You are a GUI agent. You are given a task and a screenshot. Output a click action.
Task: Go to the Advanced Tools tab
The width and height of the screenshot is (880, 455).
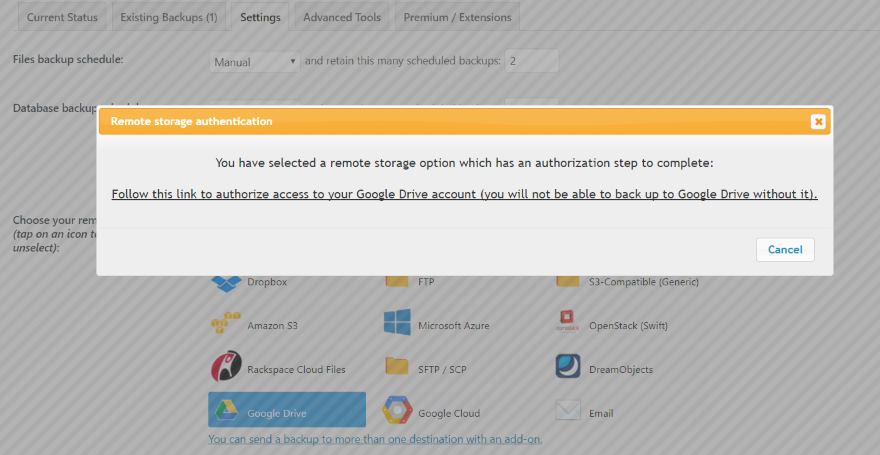[342, 17]
